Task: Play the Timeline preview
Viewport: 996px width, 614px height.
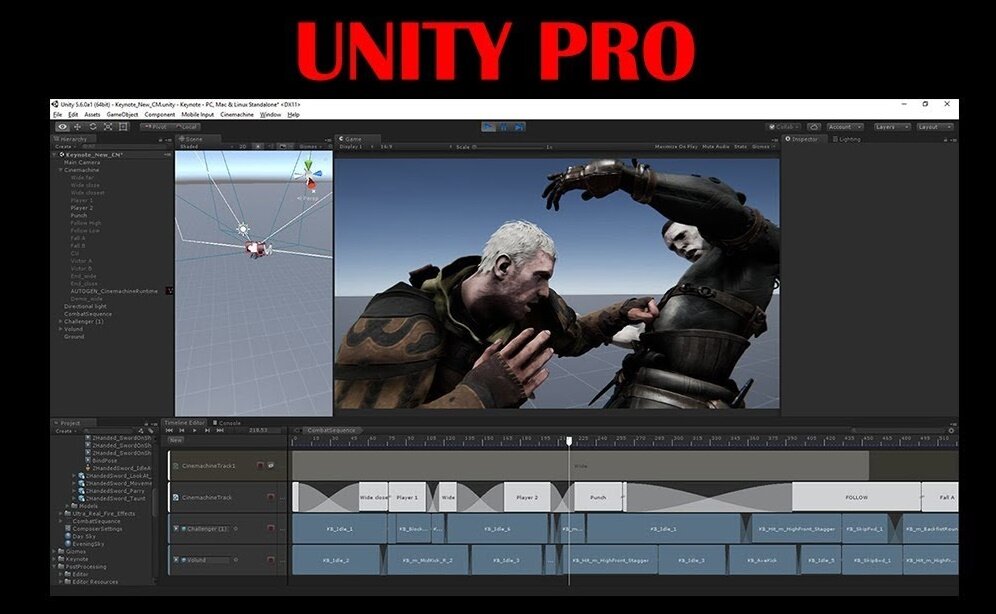Action: (194, 430)
